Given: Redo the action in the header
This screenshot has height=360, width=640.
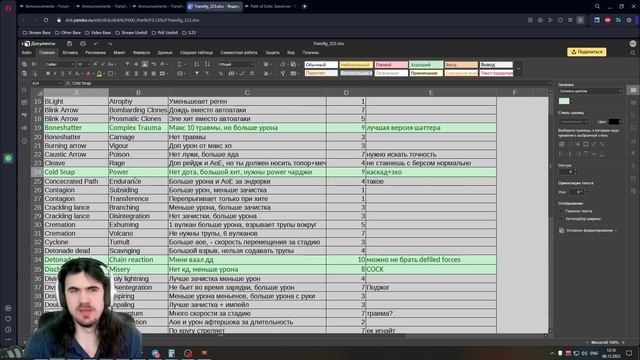Looking at the screenshot, I should [x=109, y=43].
